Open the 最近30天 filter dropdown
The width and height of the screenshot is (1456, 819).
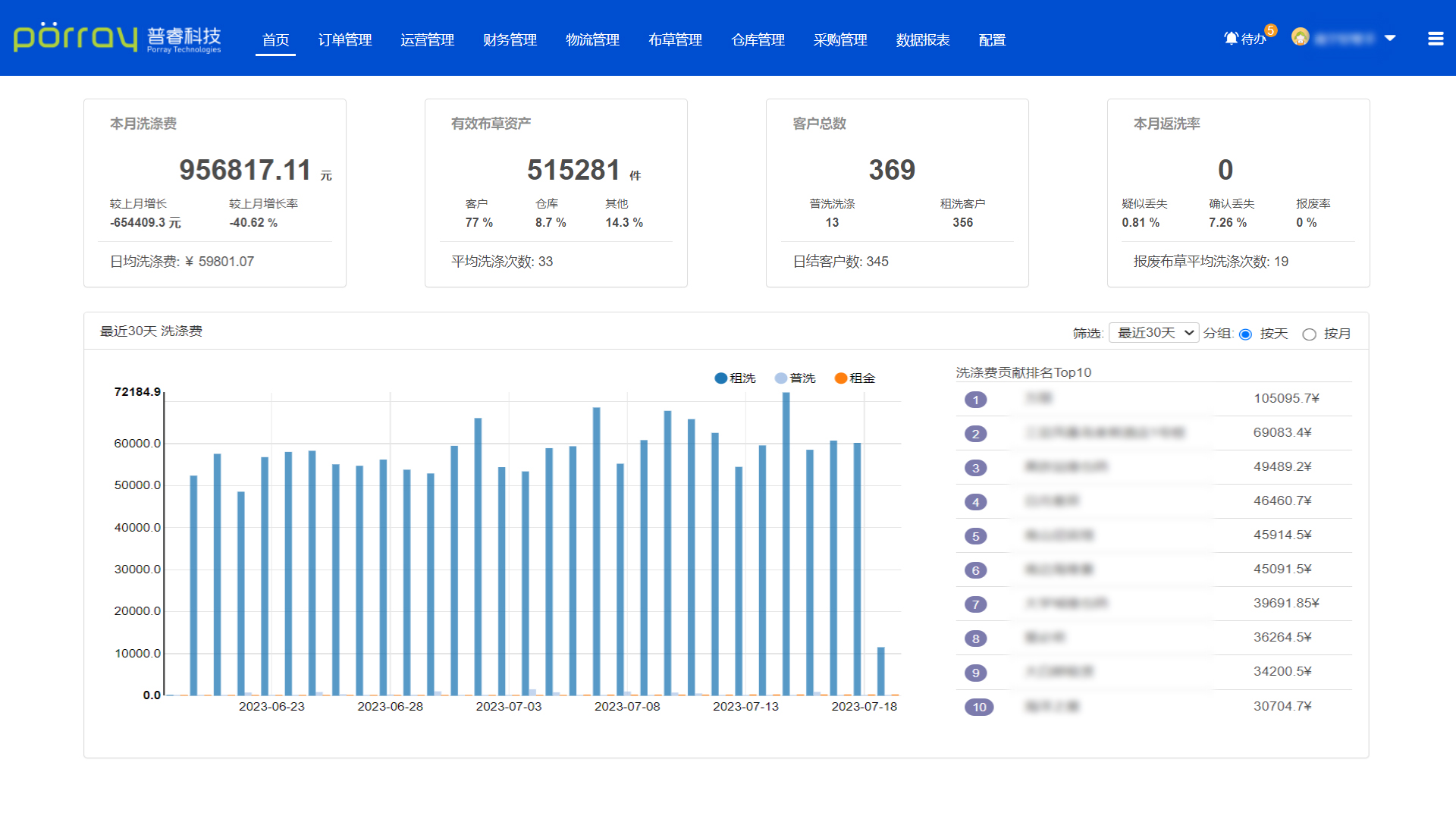1153,333
